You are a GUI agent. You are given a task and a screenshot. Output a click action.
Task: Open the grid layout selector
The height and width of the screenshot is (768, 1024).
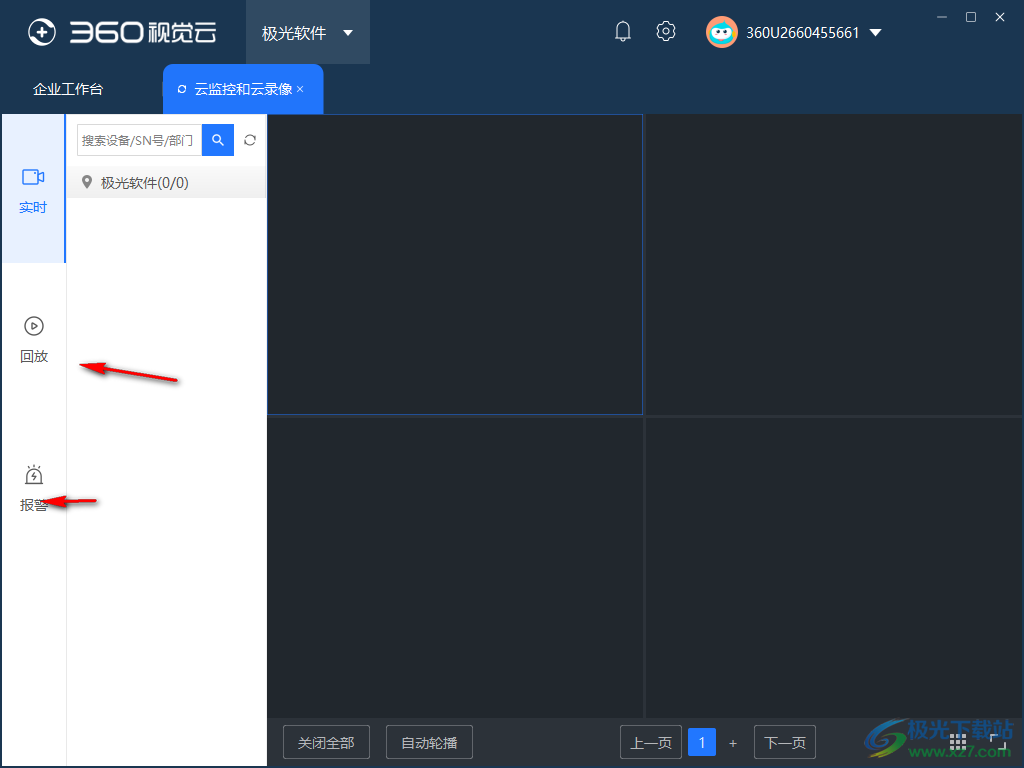pyautogui.click(x=957, y=741)
